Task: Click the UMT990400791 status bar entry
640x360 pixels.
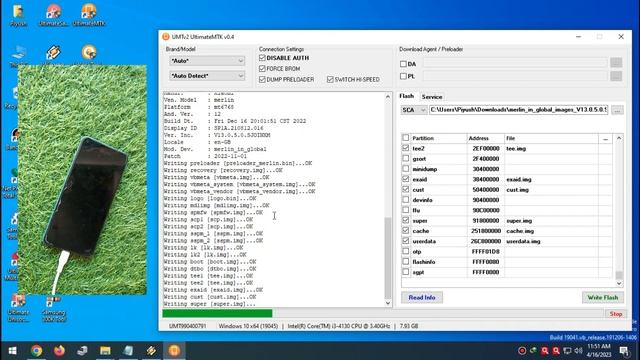Action: coord(188,326)
